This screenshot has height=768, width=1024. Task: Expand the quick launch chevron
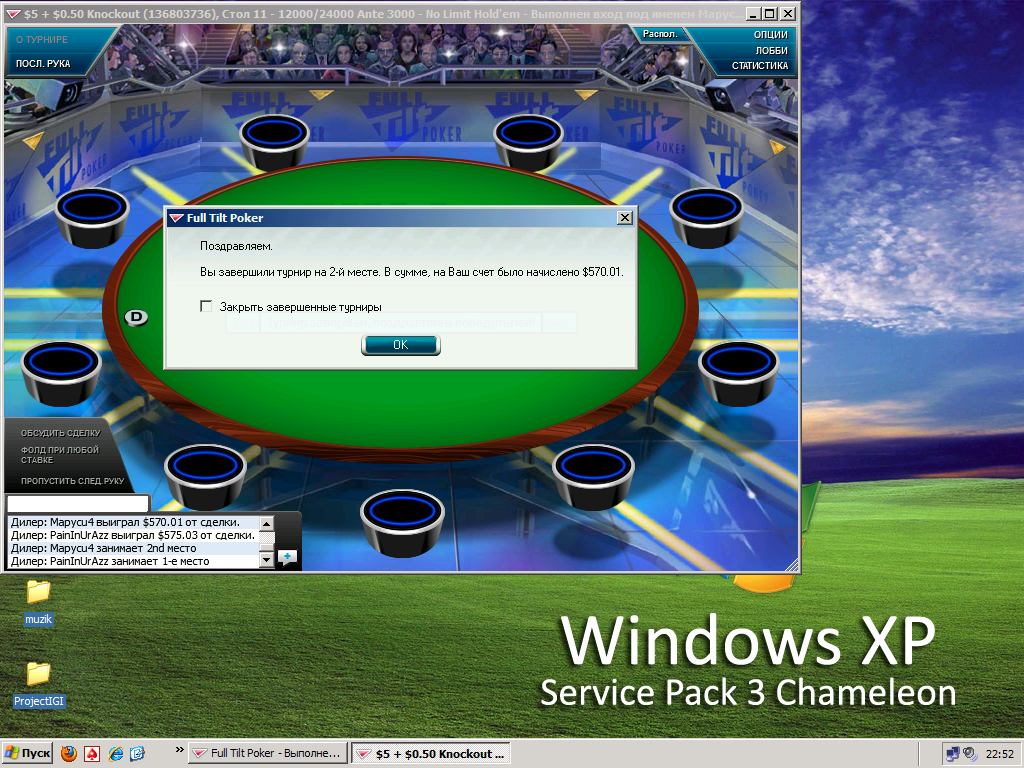coord(180,750)
